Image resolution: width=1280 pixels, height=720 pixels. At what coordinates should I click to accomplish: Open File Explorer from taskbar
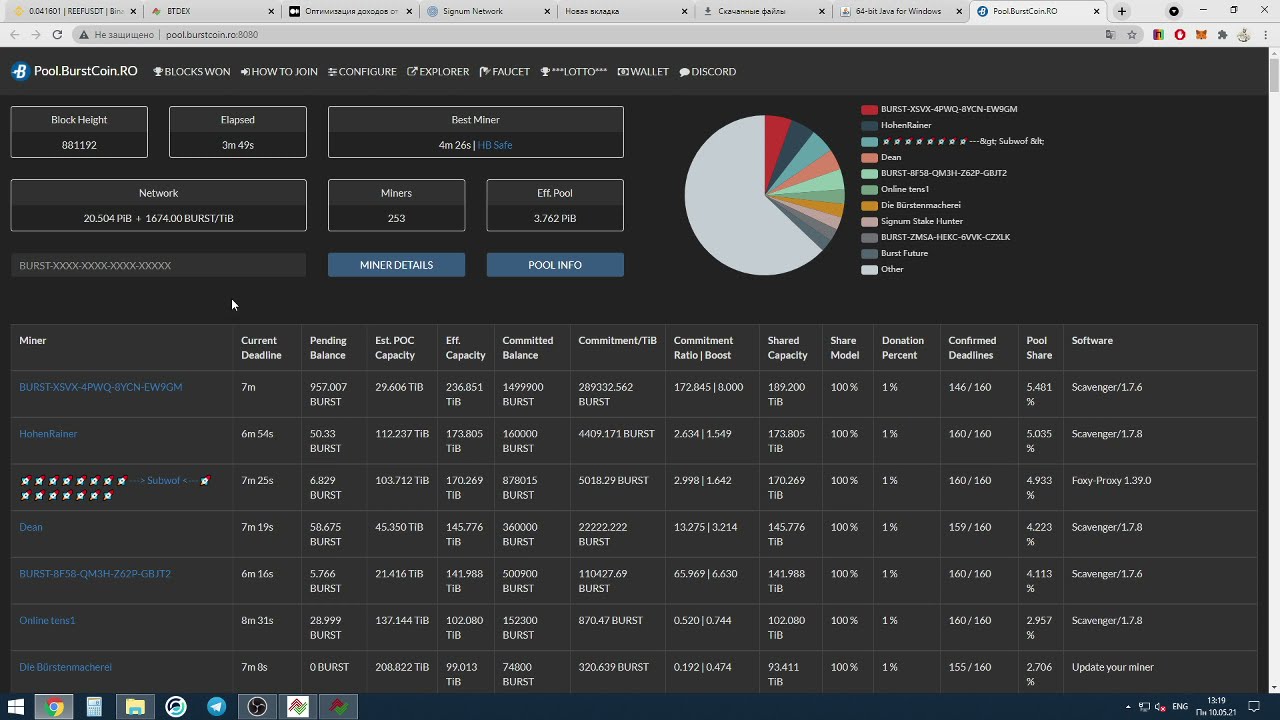click(135, 707)
